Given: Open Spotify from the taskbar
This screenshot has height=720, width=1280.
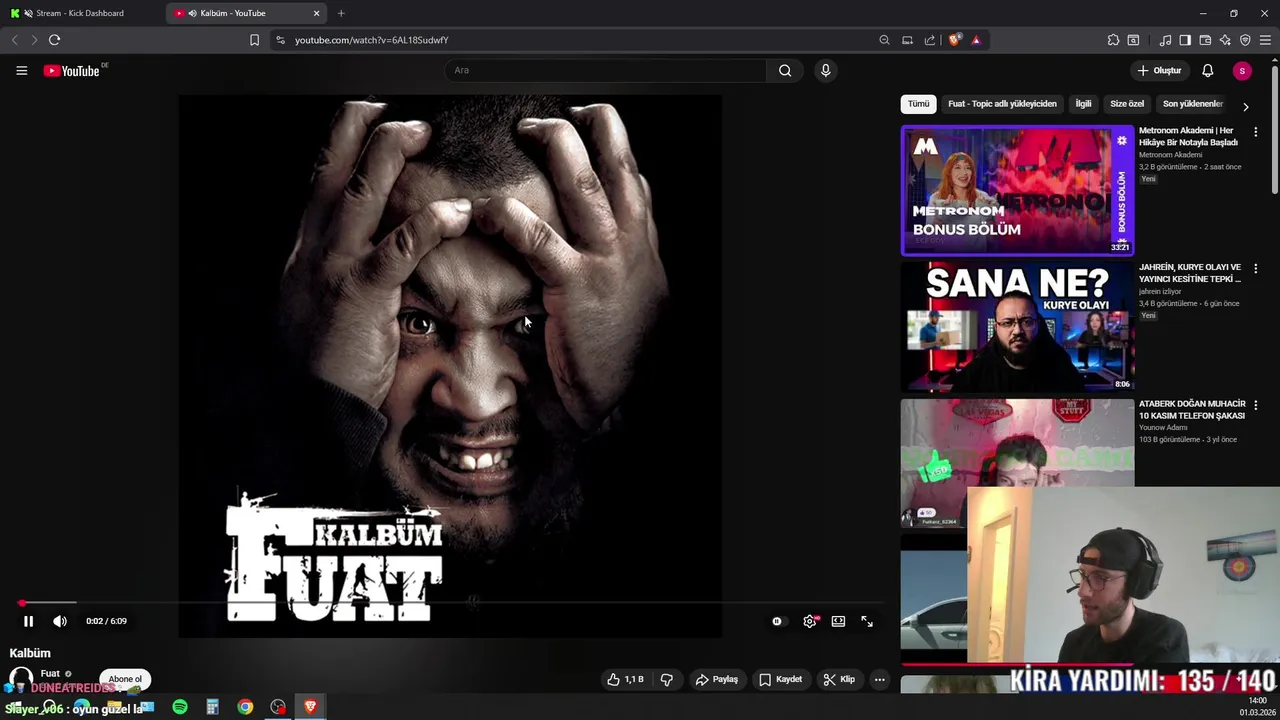Looking at the screenshot, I should (180, 707).
